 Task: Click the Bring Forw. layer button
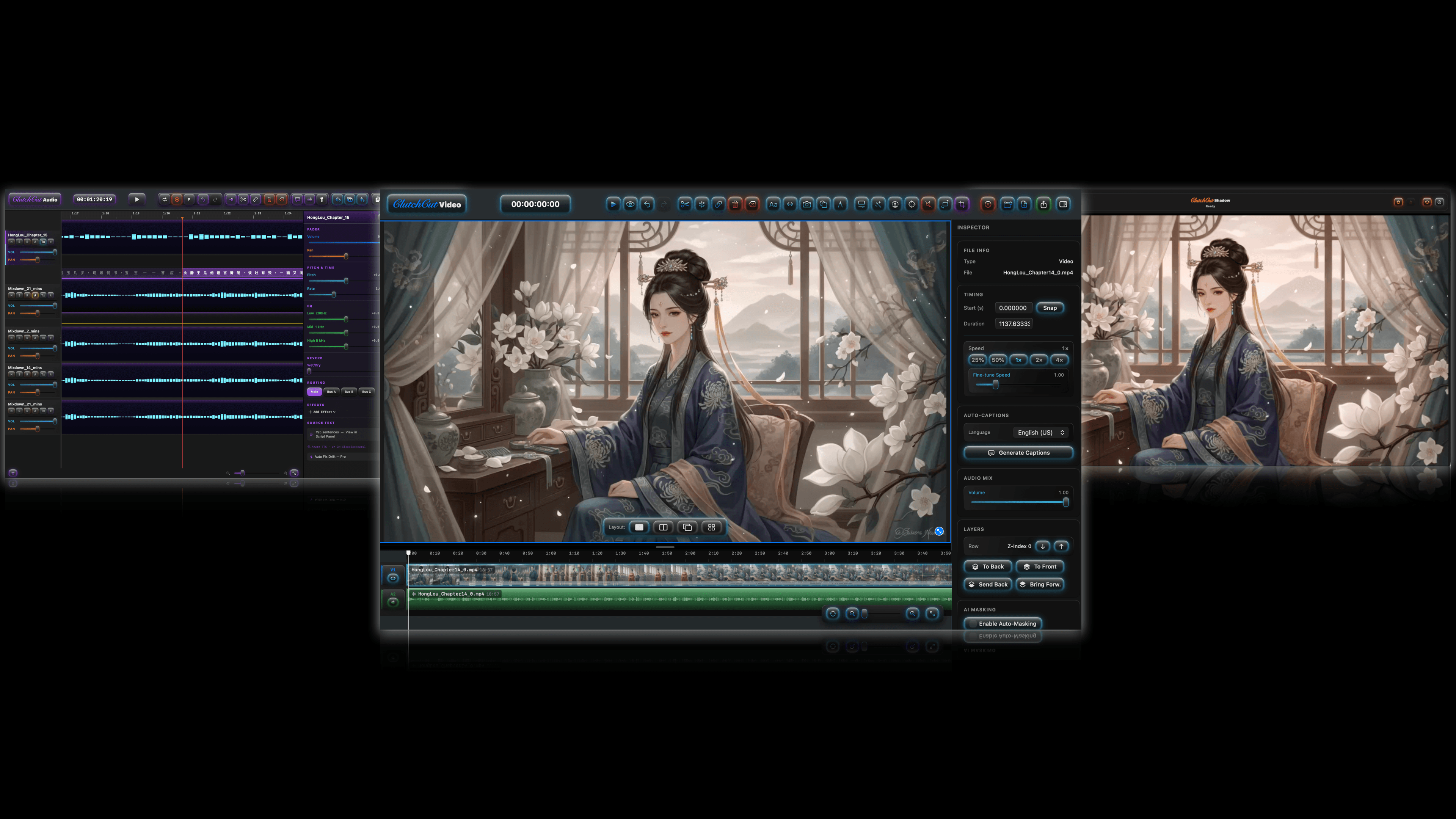(1040, 584)
